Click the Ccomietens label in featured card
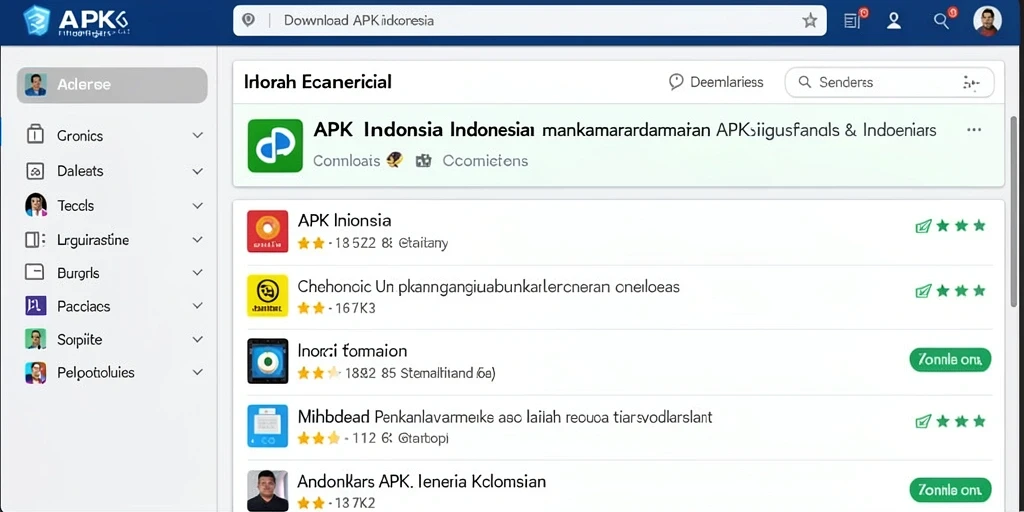 pyautogui.click(x=485, y=161)
